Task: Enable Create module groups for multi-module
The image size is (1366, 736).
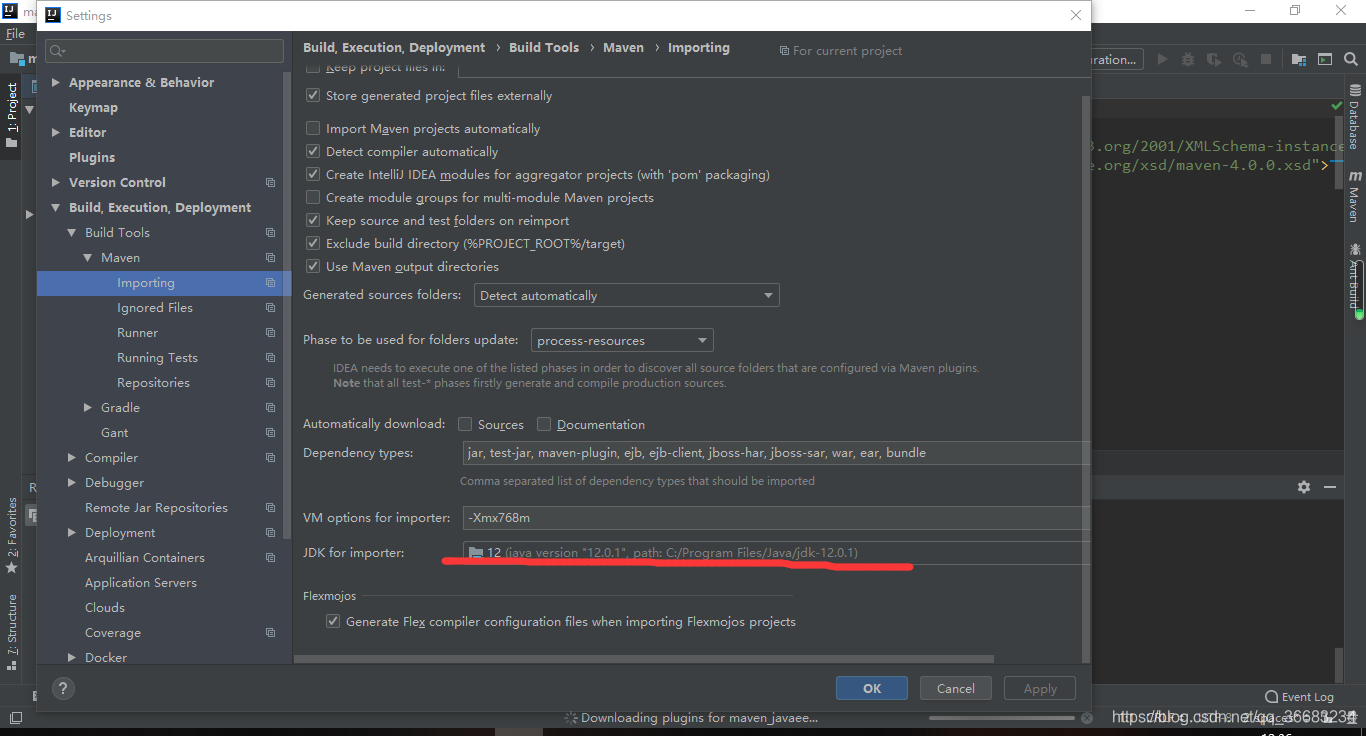Action: point(314,198)
